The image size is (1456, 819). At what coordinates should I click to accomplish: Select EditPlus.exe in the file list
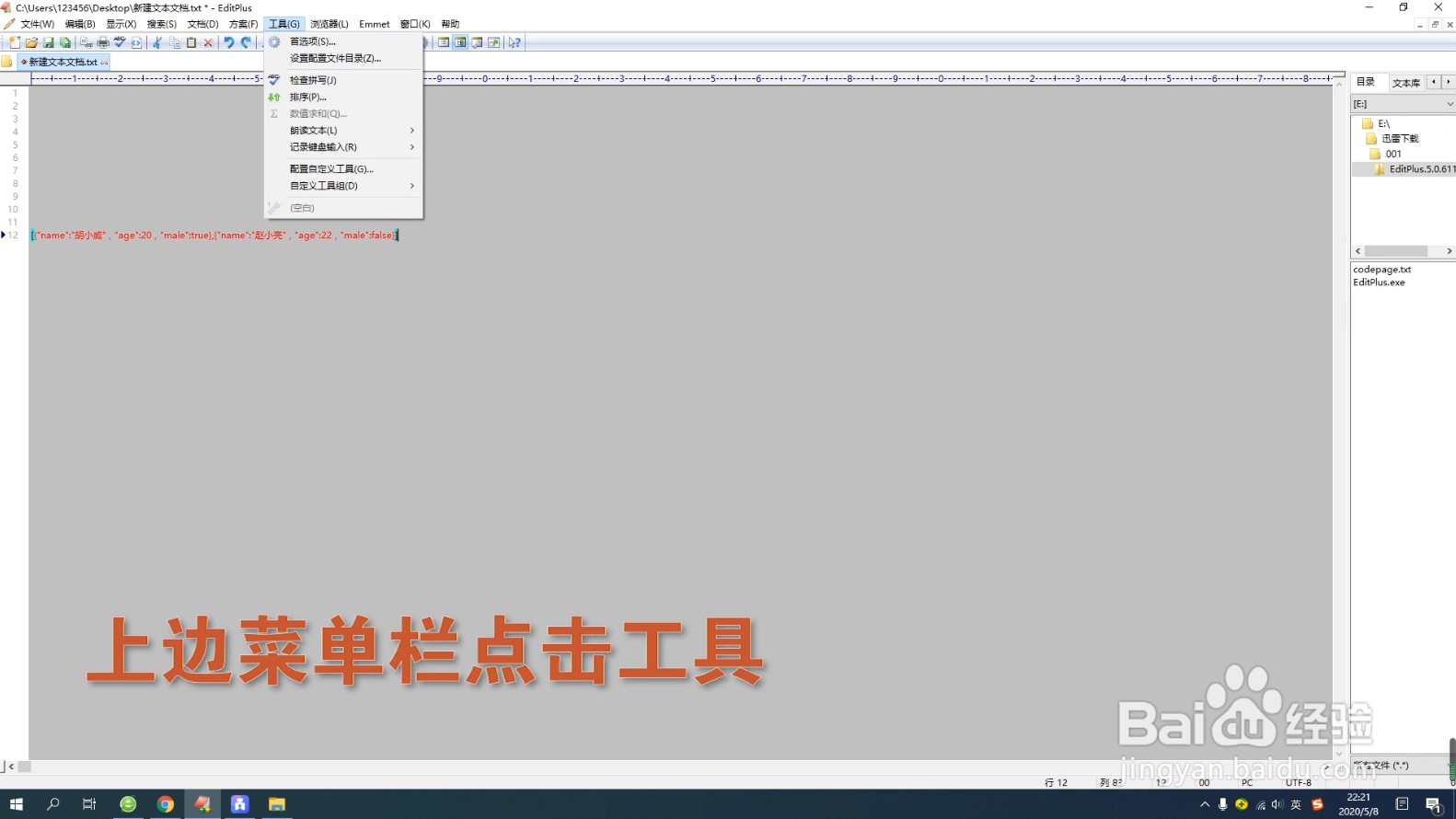1379,283
